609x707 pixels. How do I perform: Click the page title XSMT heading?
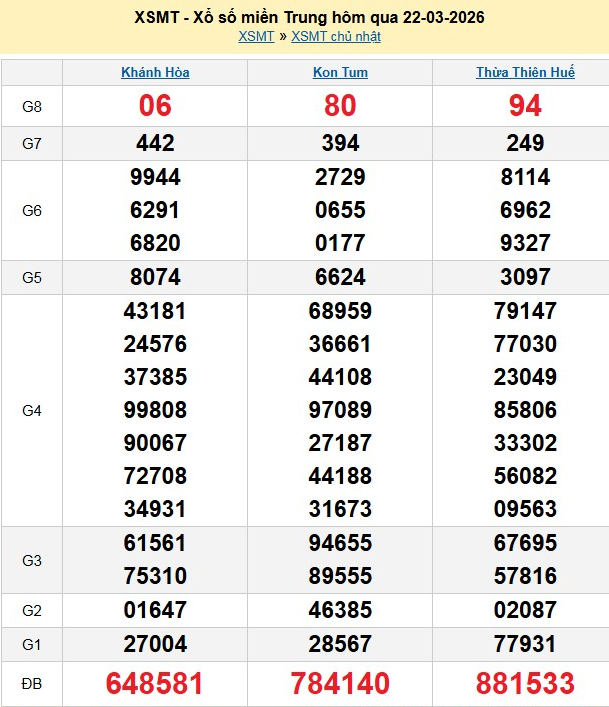pos(304,18)
